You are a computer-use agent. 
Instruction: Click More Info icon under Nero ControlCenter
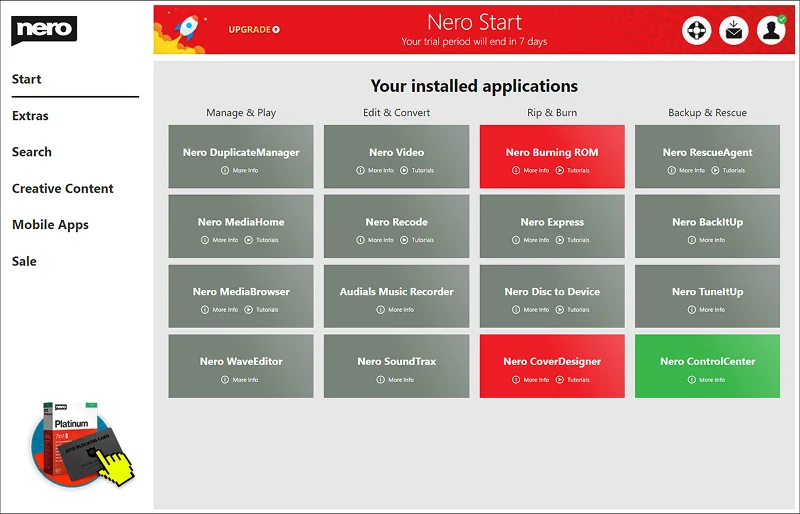click(691, 380)
